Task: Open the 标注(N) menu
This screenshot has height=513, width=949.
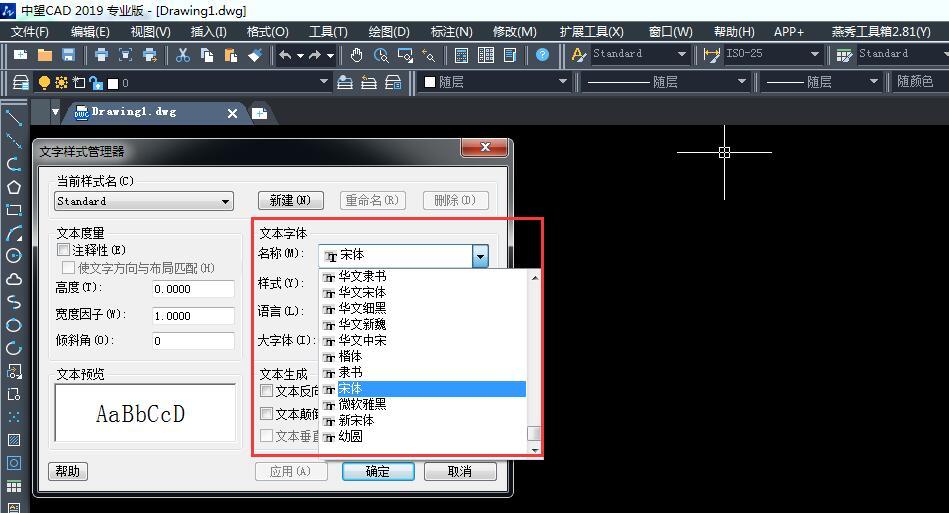Action: pos(451,31)
